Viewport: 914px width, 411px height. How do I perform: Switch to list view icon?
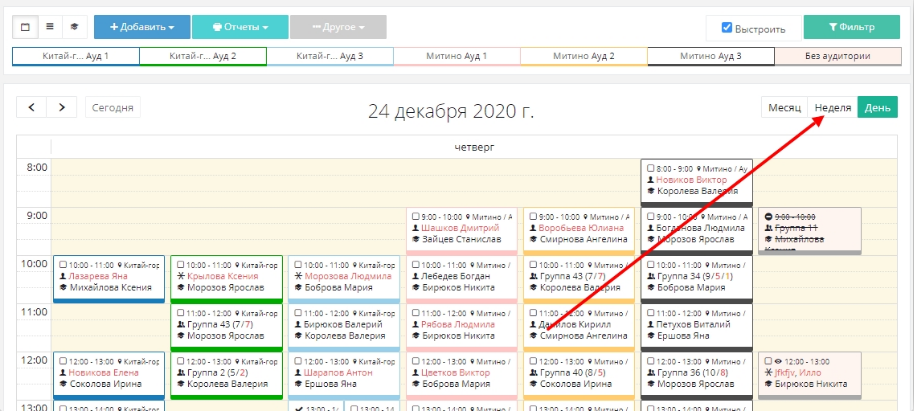click(x=50, y=27)
